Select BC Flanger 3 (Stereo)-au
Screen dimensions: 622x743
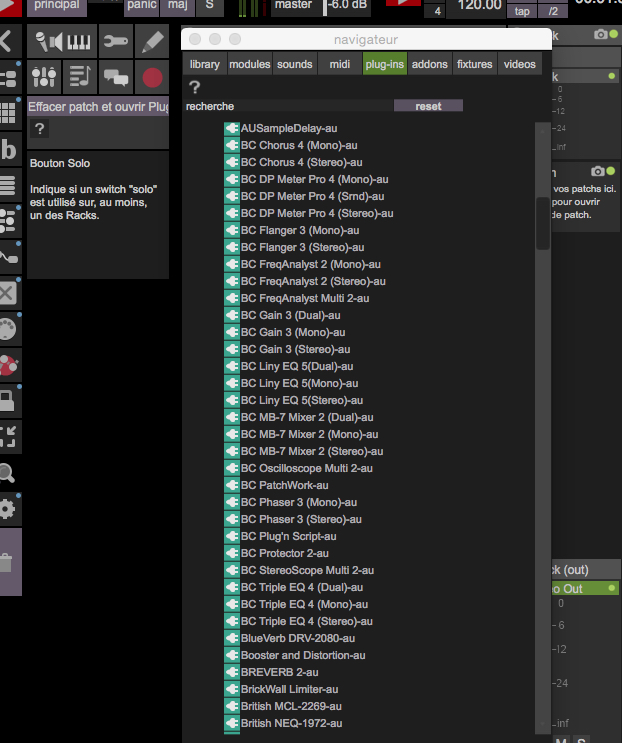pos(302,247)
